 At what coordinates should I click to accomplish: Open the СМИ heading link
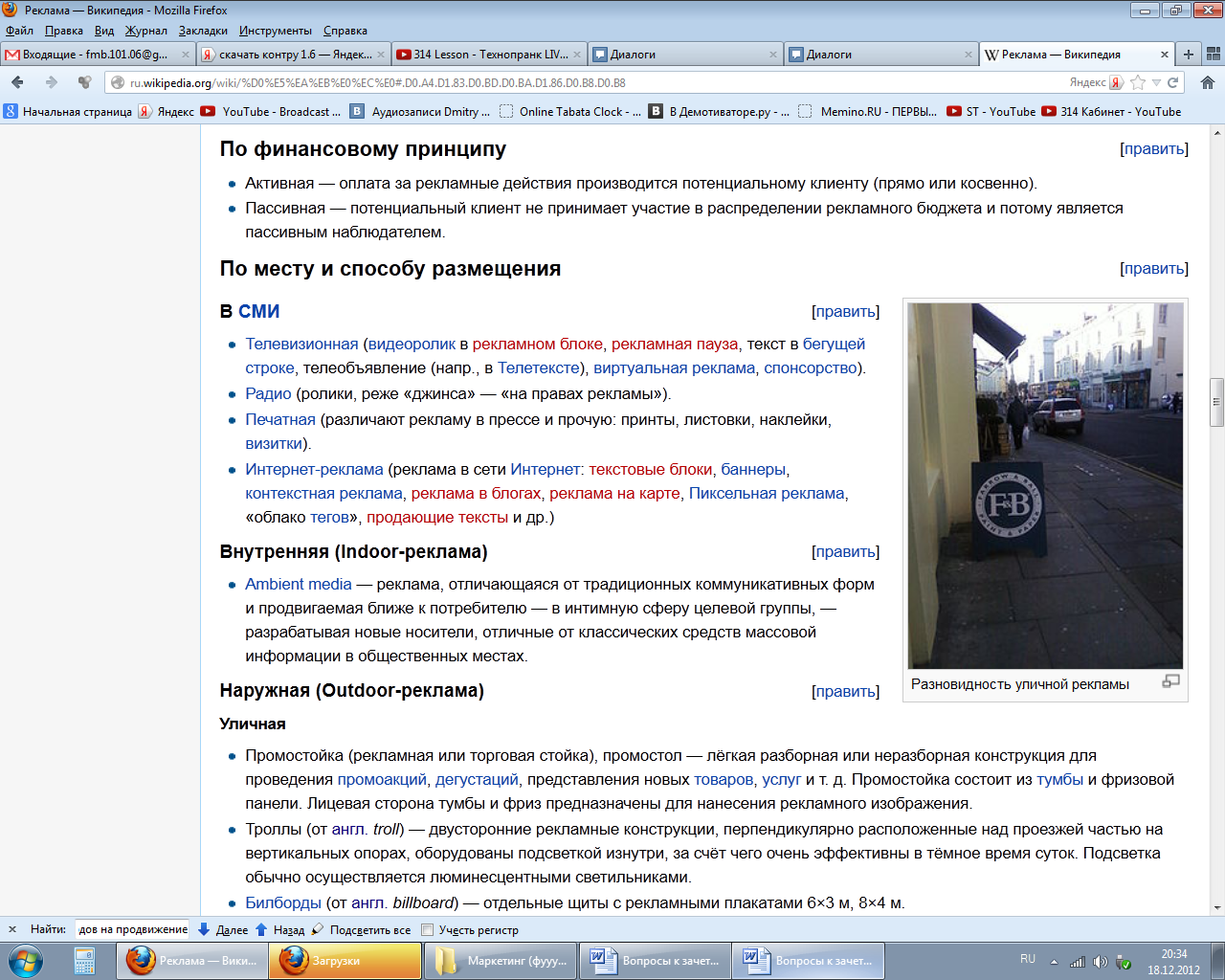259,312
